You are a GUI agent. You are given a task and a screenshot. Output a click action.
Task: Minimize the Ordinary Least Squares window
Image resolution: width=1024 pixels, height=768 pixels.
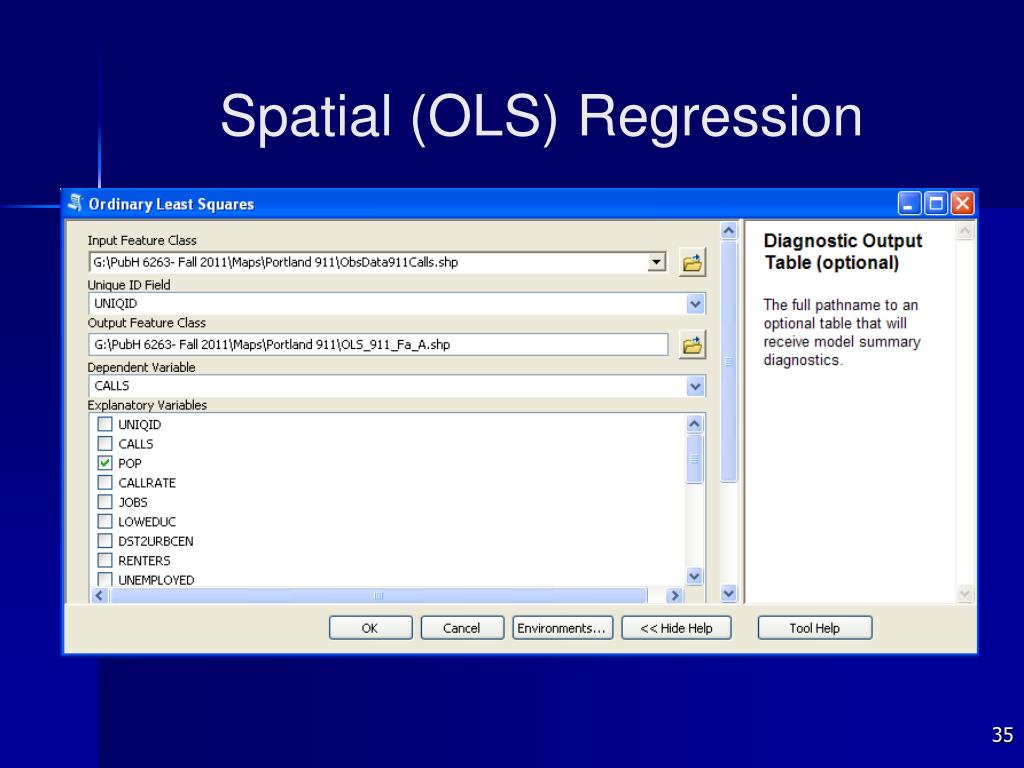[909, 204]
